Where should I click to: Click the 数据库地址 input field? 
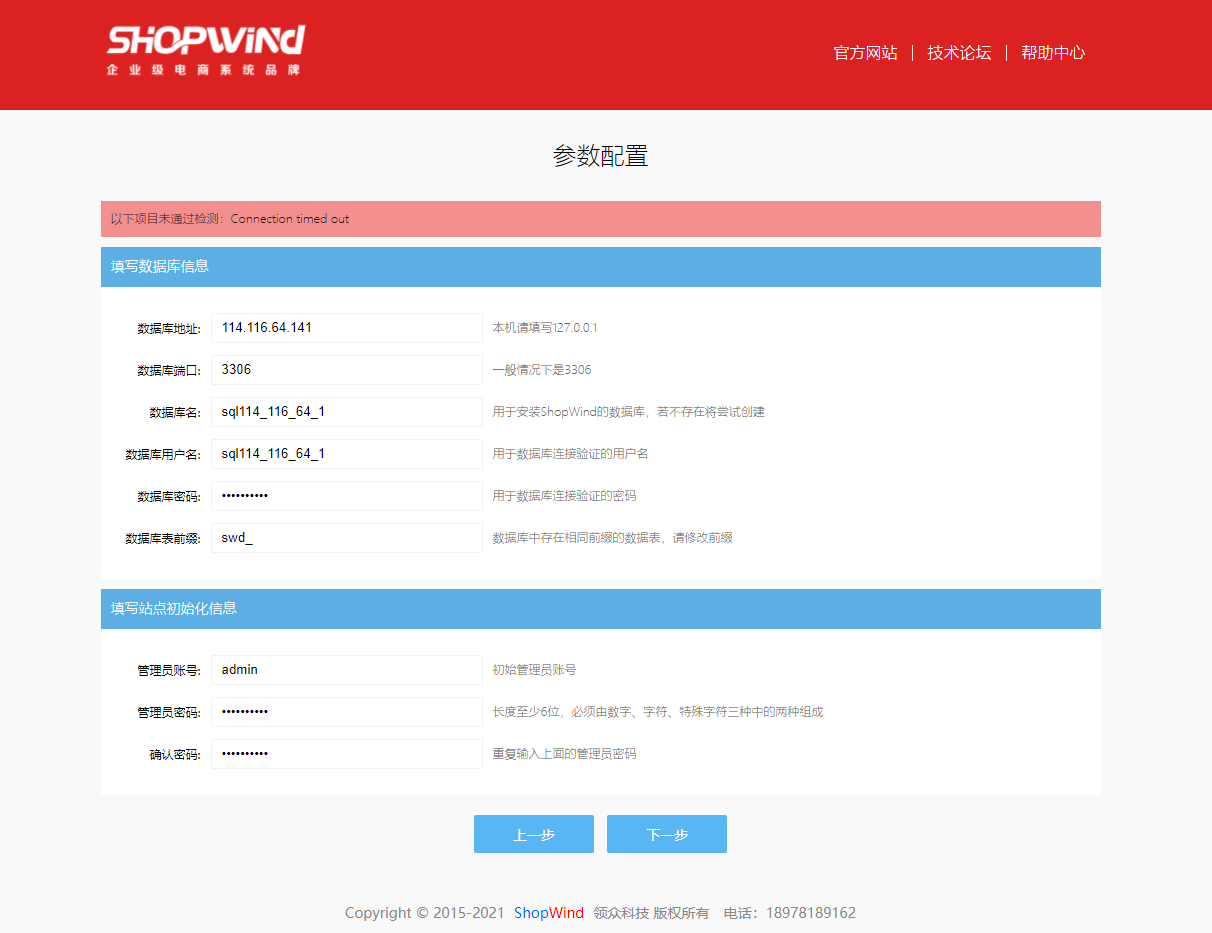pos(347,328)
